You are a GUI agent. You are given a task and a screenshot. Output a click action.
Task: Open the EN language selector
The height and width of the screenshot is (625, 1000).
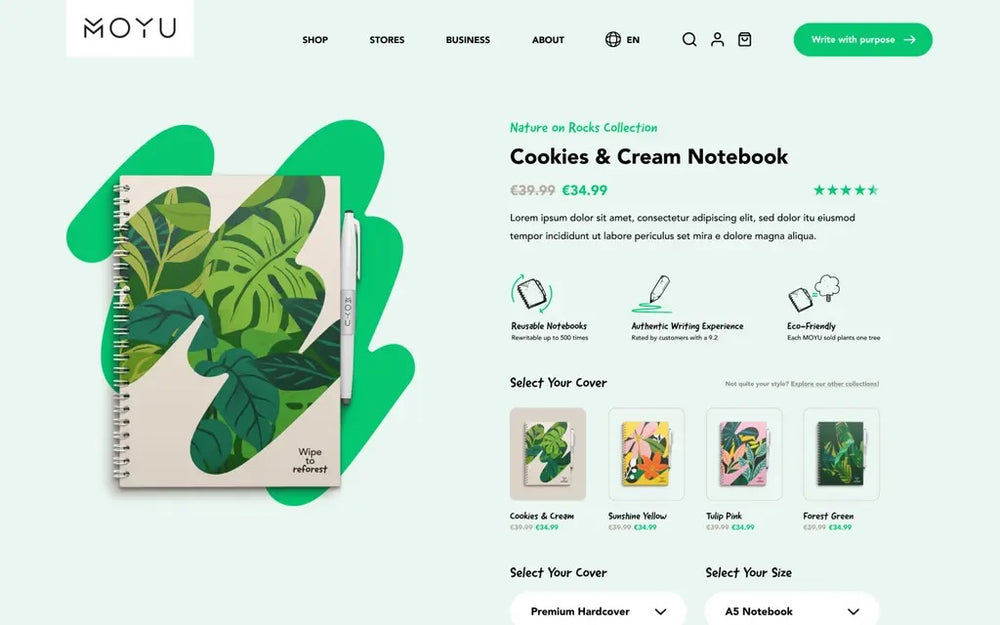633,40
